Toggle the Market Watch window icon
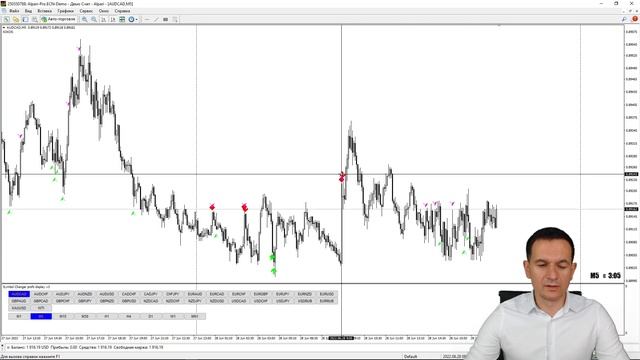Viewport: 640px width, 360px height. click(25, 19)
